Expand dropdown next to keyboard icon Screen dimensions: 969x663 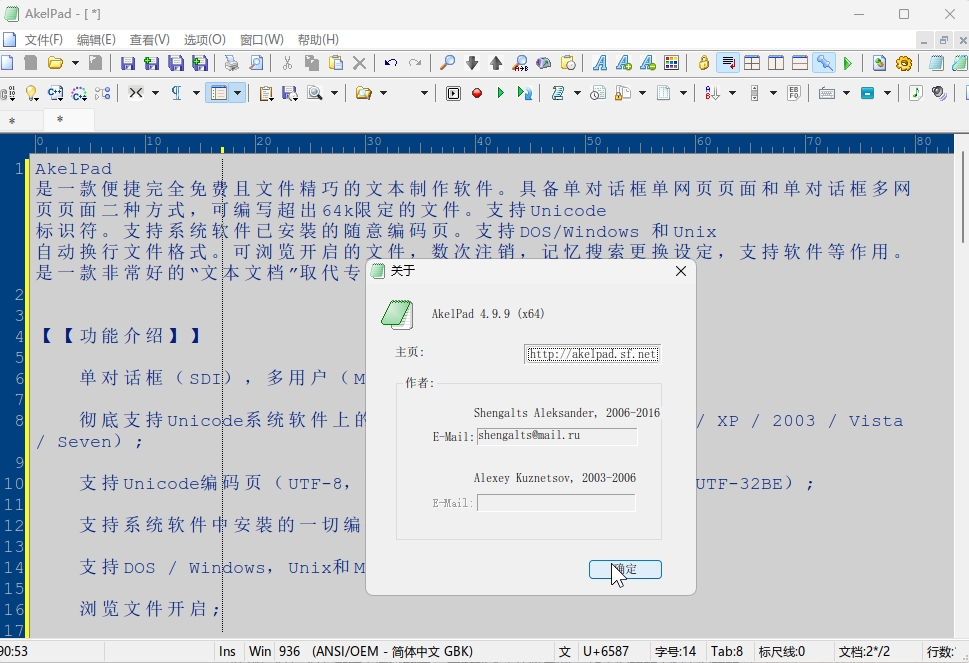pyautogui.click(x=846, y=93)
